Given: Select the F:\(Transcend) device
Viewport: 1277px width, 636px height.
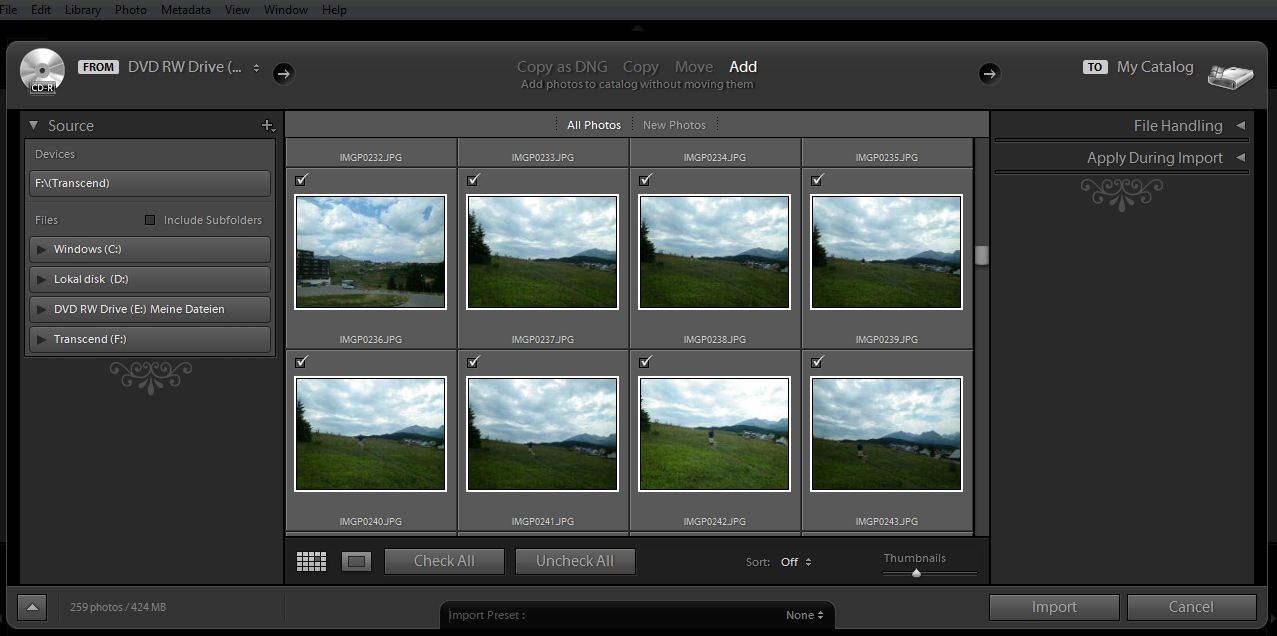Looking at the screenshot, I should [150, 183].
